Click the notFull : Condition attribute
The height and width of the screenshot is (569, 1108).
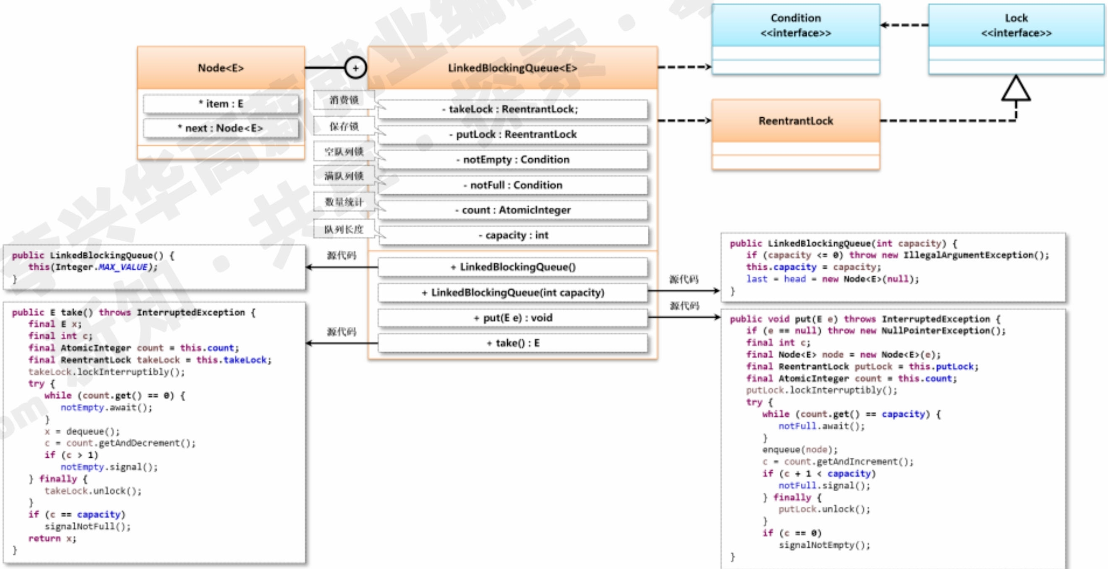pyautogui.click(x=512, y=185)
